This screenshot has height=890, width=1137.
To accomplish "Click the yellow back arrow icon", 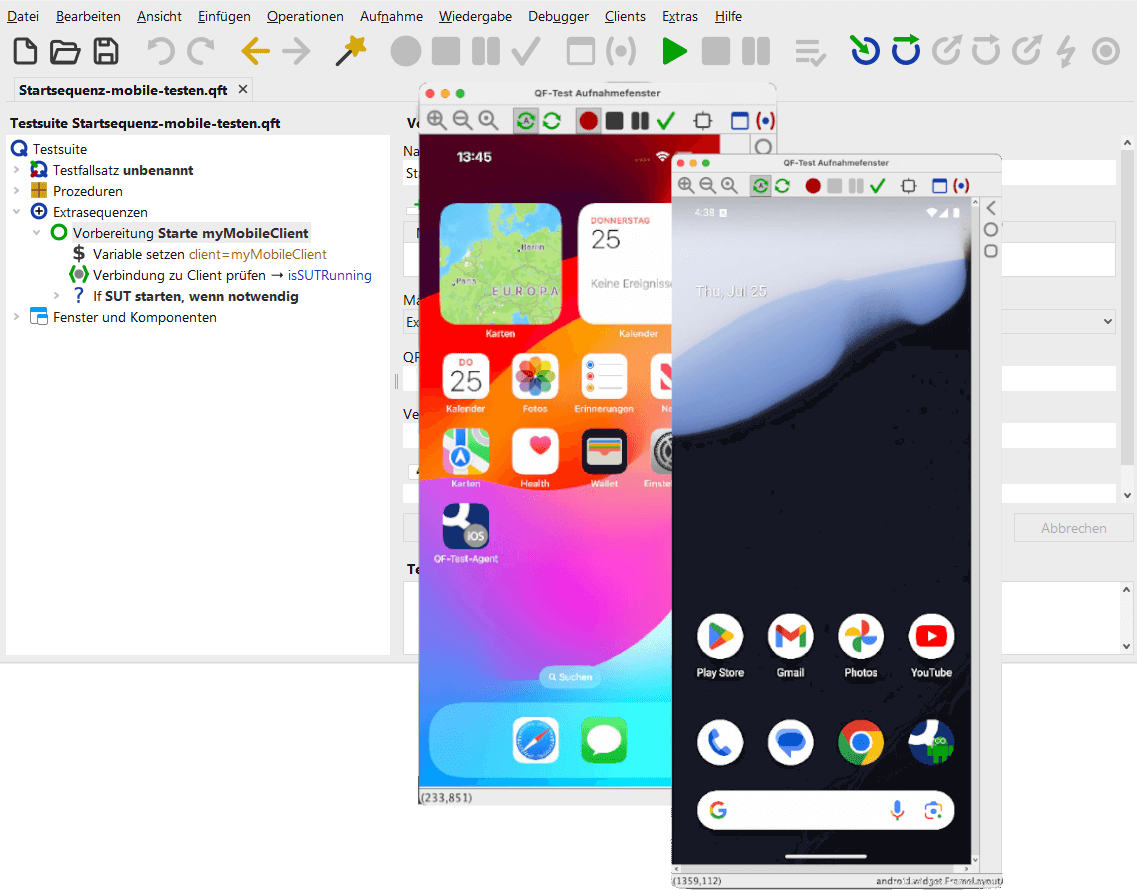I will tap(256, 51).
